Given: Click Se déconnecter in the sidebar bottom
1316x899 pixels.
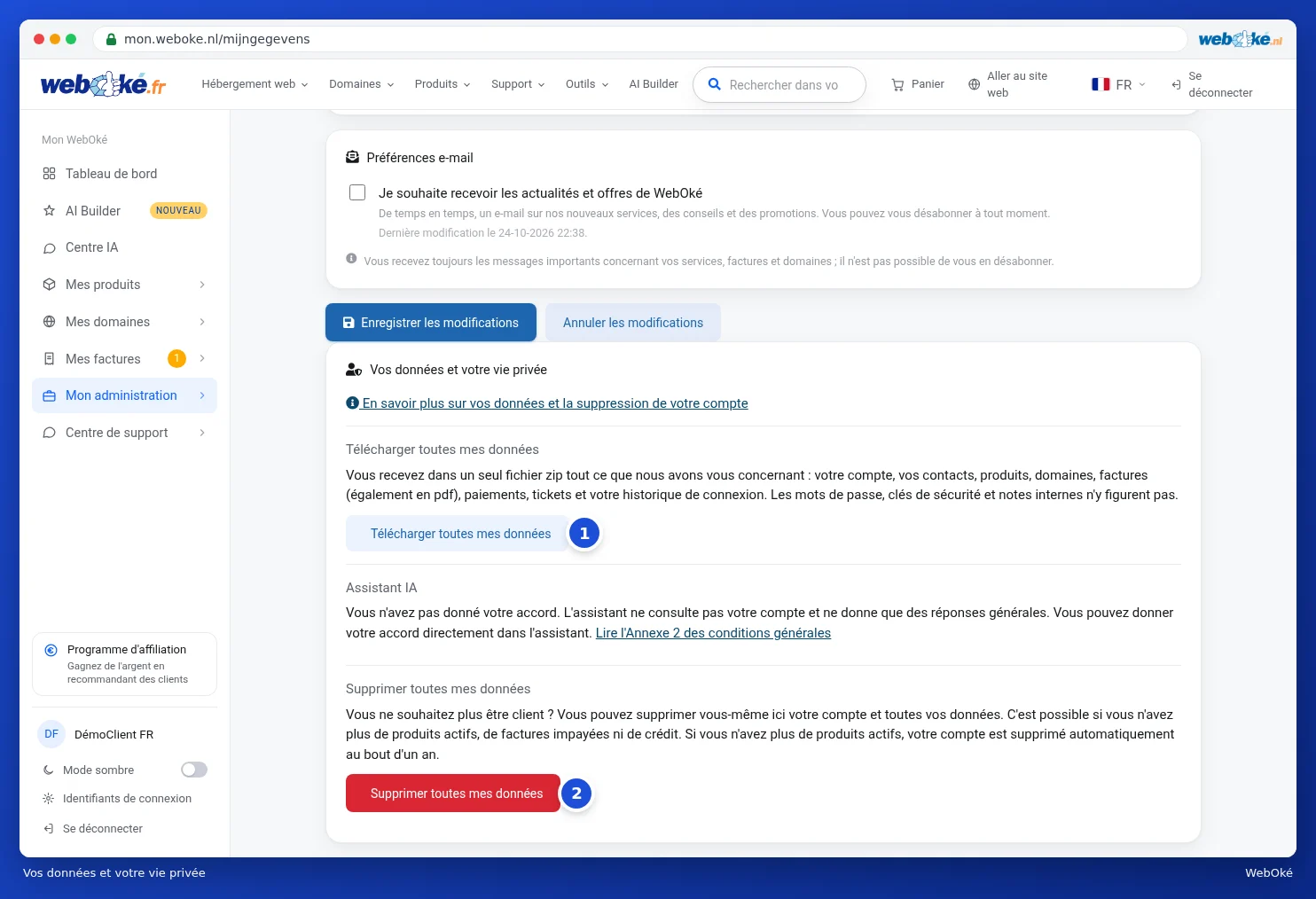Looking at the screenshot, I should click(x=93, y=829).
